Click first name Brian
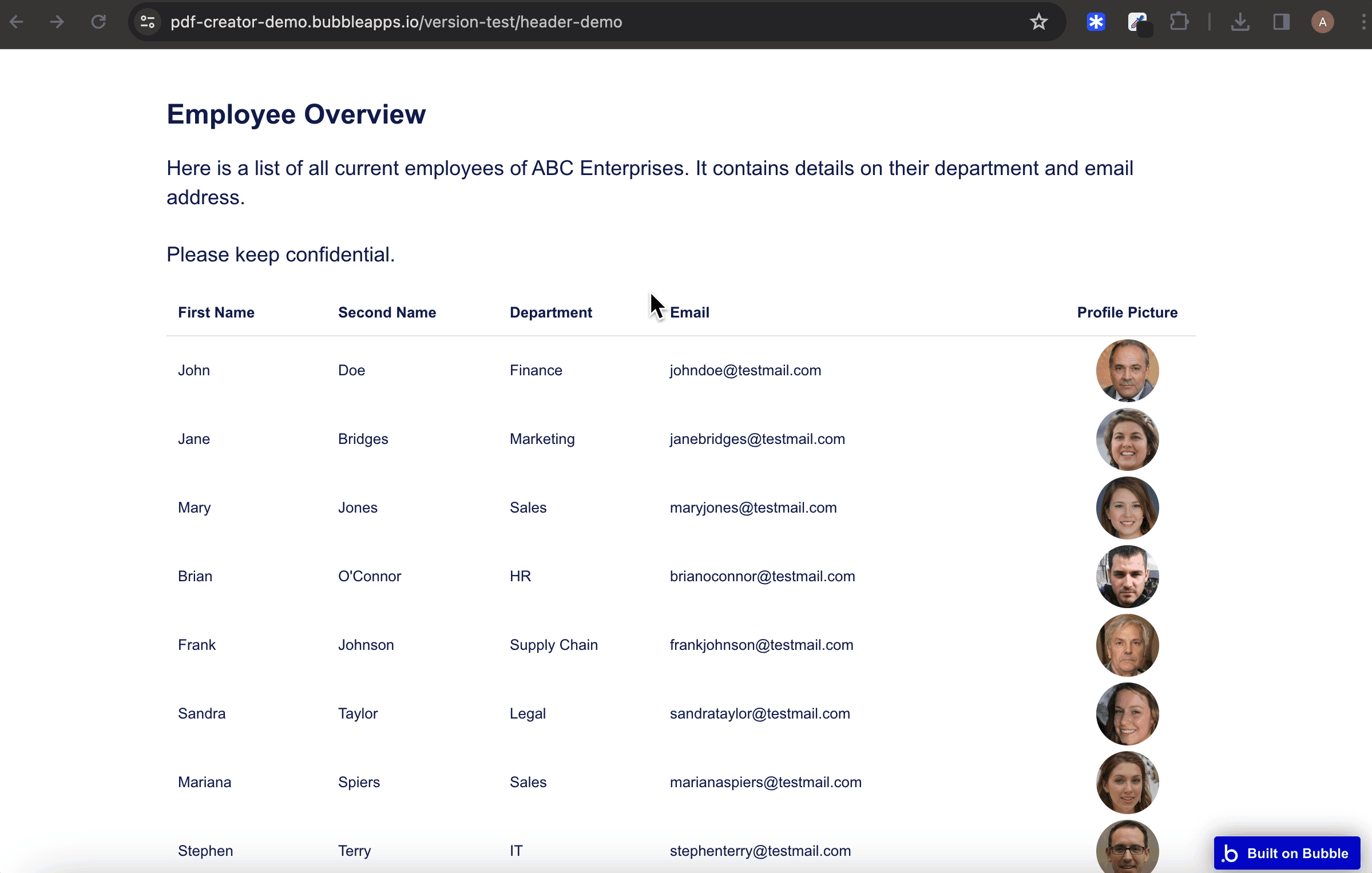 point(195,577)
